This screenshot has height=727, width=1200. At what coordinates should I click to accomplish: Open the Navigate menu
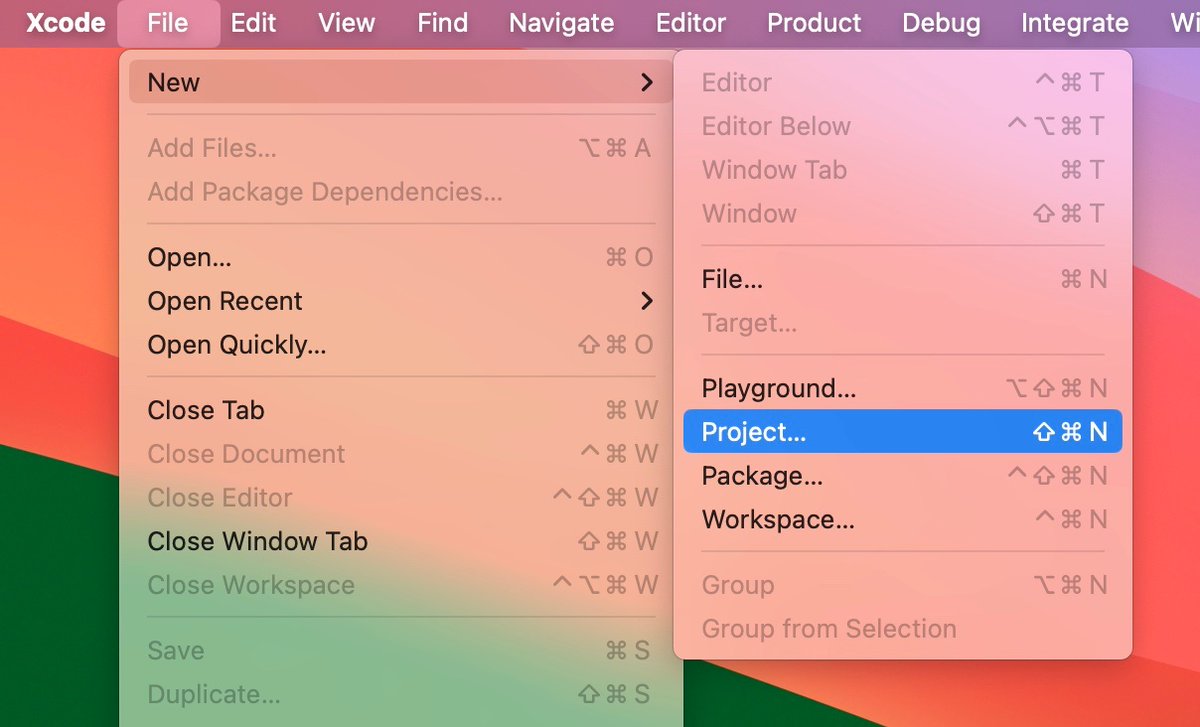[561, 23]
